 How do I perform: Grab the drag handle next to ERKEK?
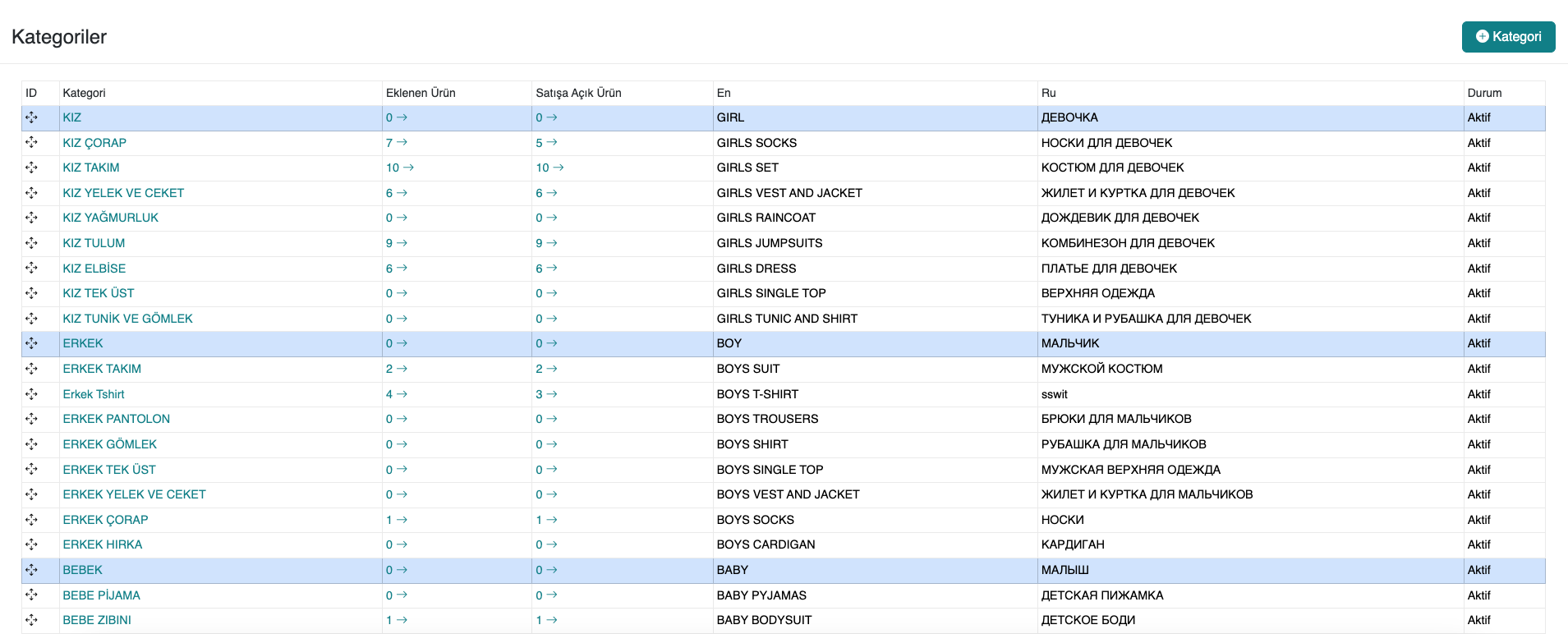[31, 343]
